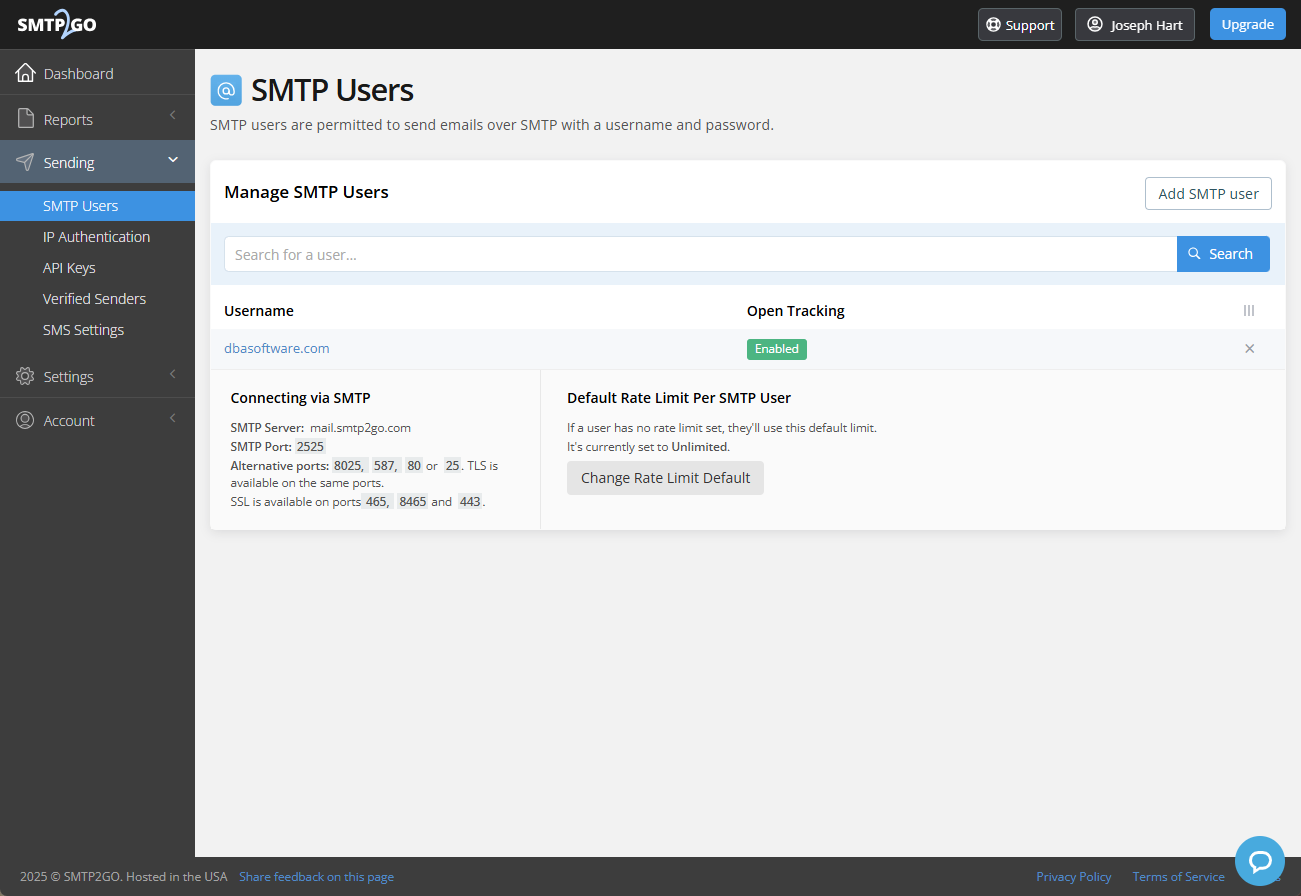Expand the Account submenu chevron

(172, 418)
